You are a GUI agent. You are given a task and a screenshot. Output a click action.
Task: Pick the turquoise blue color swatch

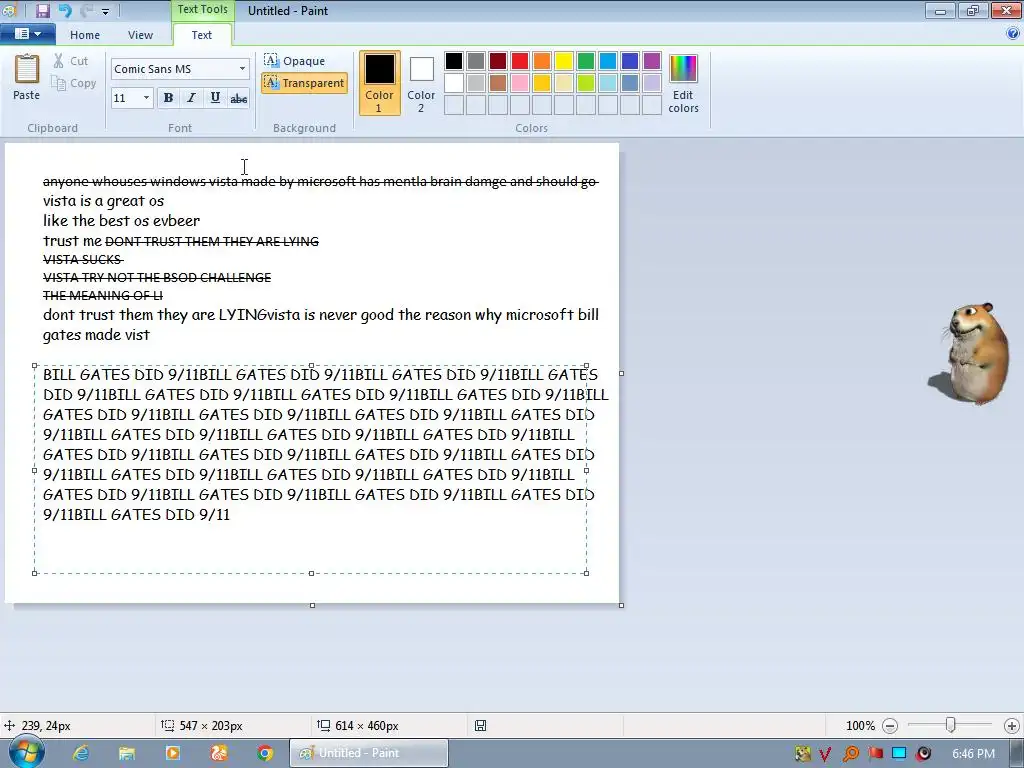607,61
